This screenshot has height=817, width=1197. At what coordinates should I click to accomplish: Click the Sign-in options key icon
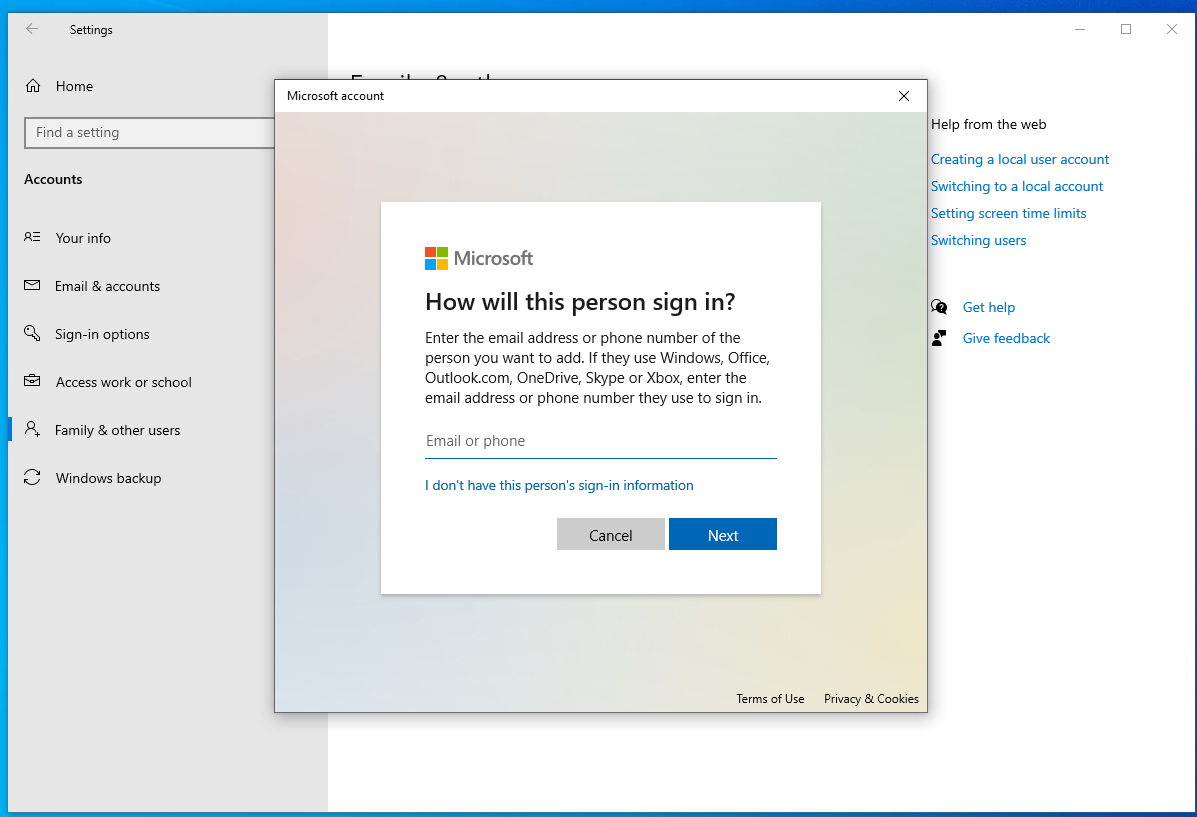pyautogui.click(x=32, y=334)
